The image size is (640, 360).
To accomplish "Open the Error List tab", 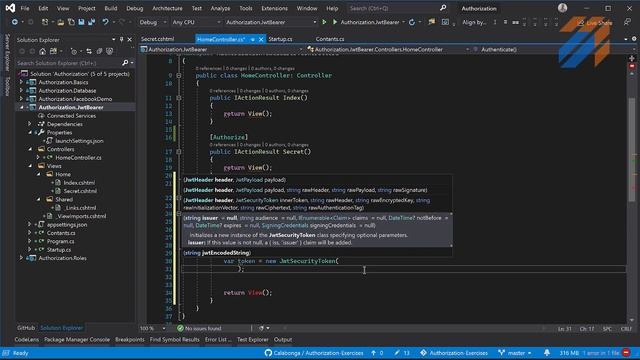I will [218, 340].
